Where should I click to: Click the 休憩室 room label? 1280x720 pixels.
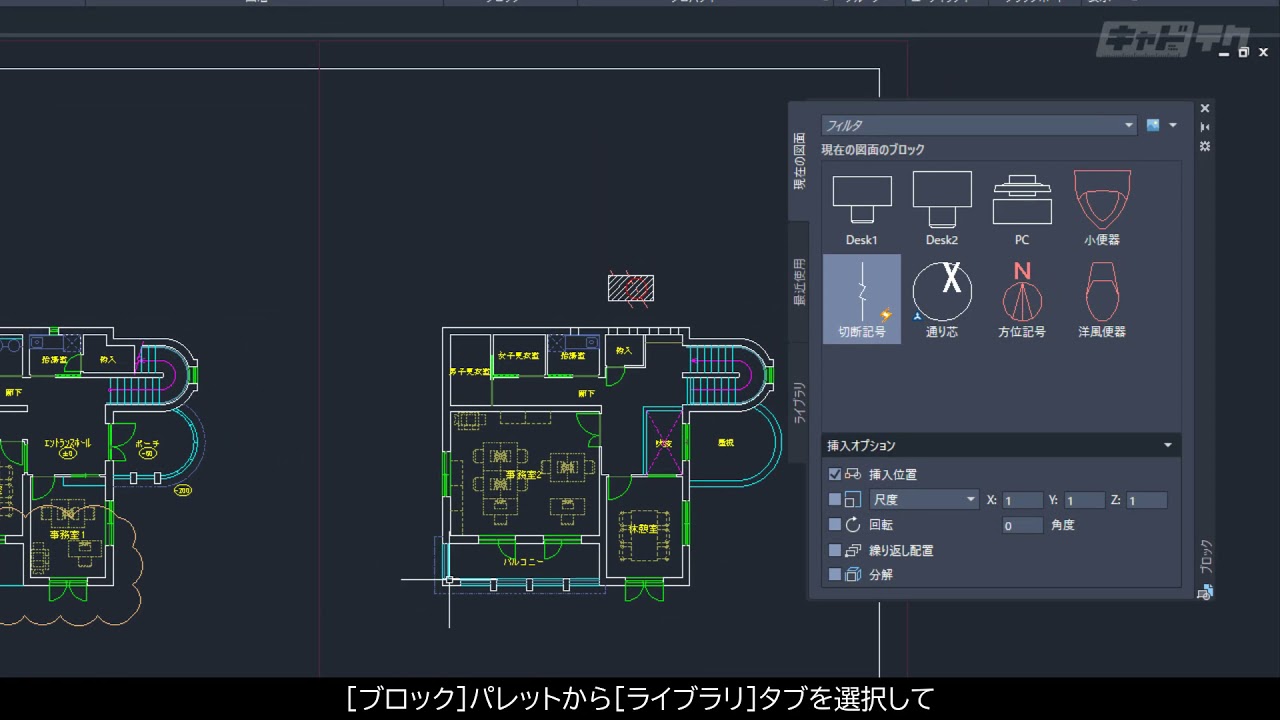pos(644,528)
